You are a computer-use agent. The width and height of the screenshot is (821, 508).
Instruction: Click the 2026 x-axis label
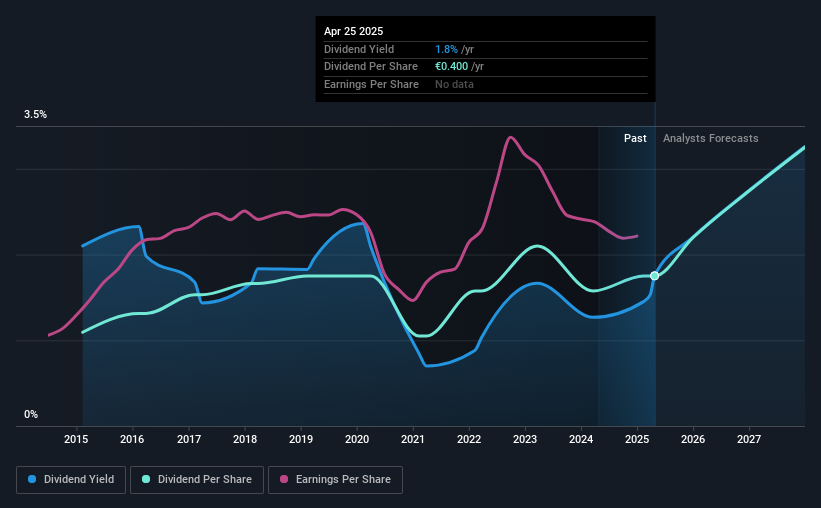point(693,439)
